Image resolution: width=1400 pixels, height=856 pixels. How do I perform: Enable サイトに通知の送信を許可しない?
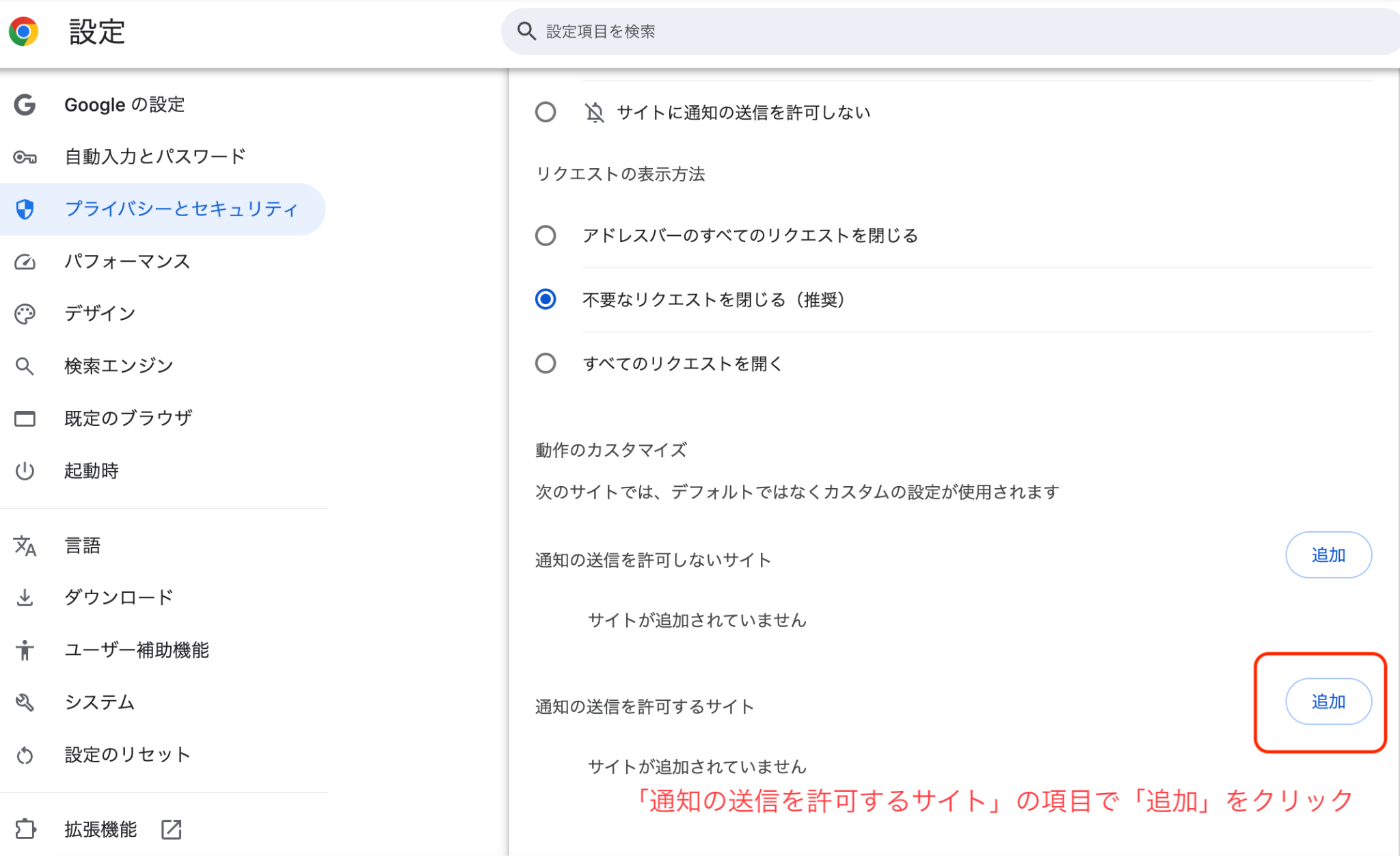(x=545, y=111)
